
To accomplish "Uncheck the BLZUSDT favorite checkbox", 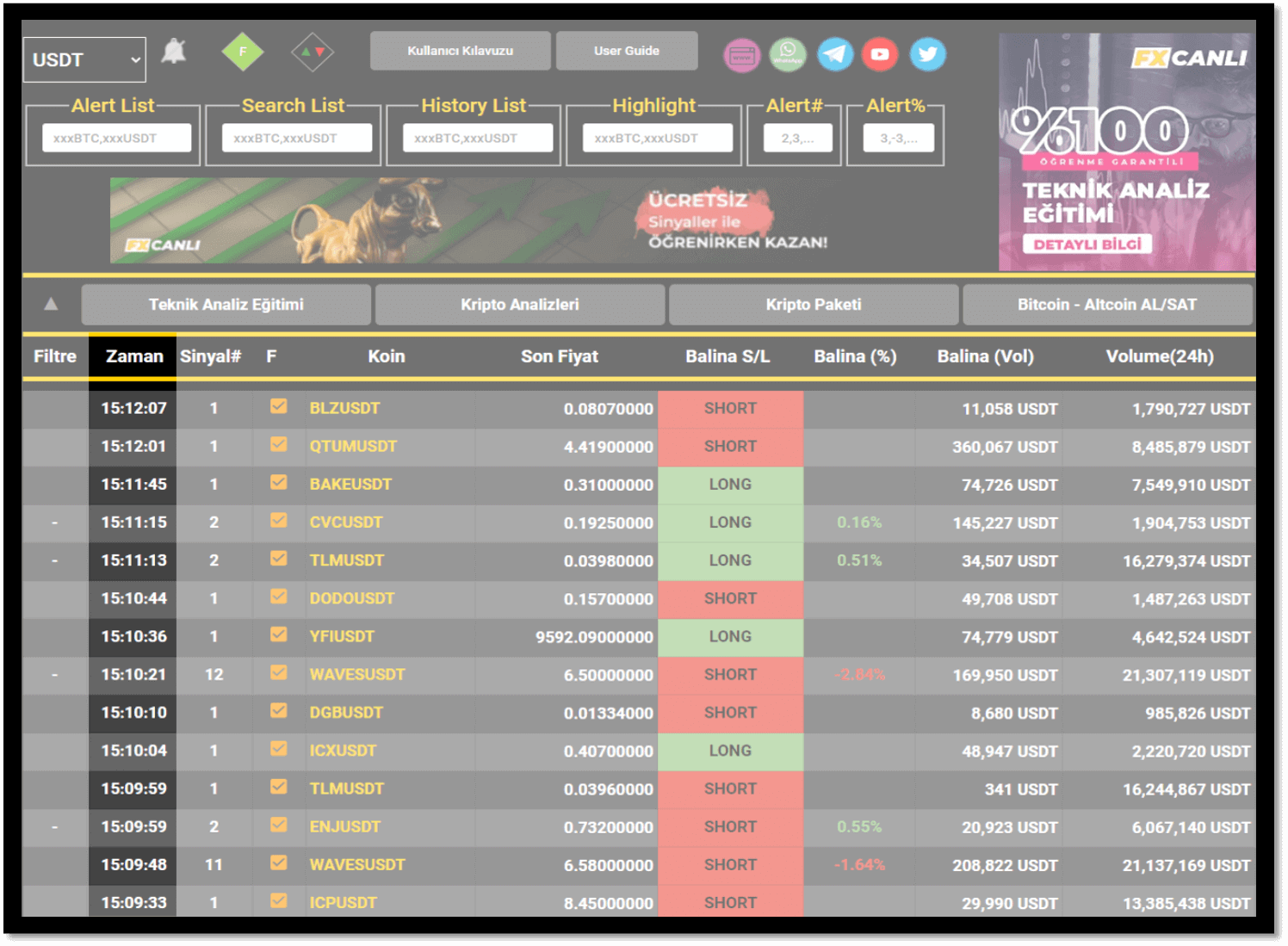I will [x=278, y=406].
